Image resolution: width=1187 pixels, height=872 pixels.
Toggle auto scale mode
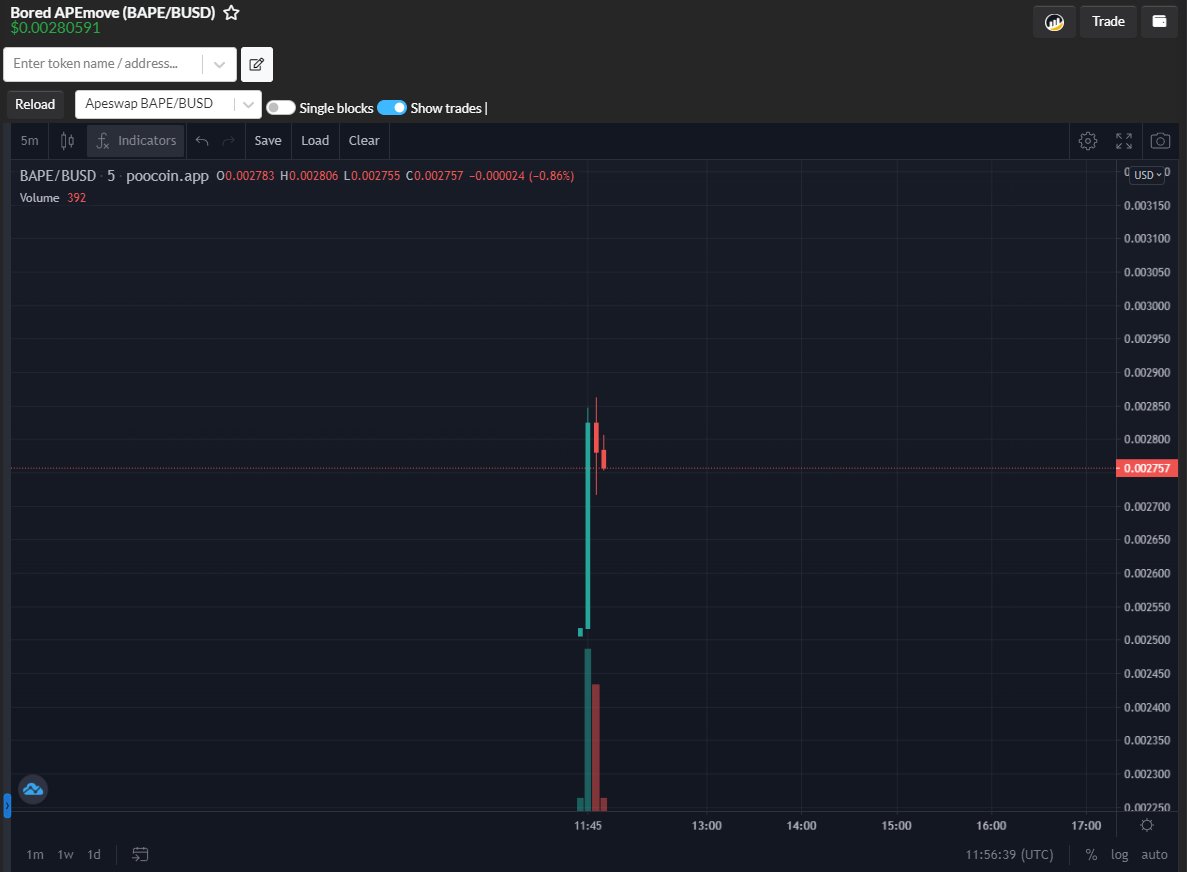tap(1154, 855)
